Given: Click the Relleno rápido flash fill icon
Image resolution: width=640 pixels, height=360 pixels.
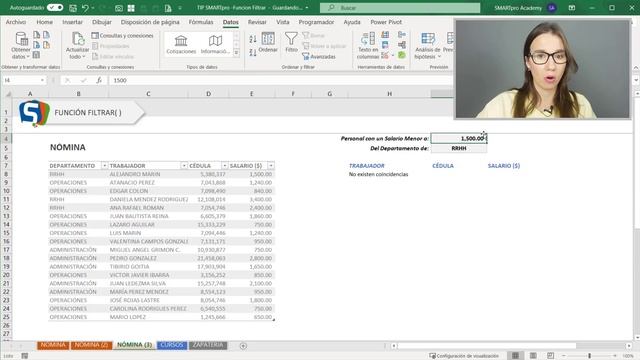Looking at the screenshot, I should click(385, 35).
